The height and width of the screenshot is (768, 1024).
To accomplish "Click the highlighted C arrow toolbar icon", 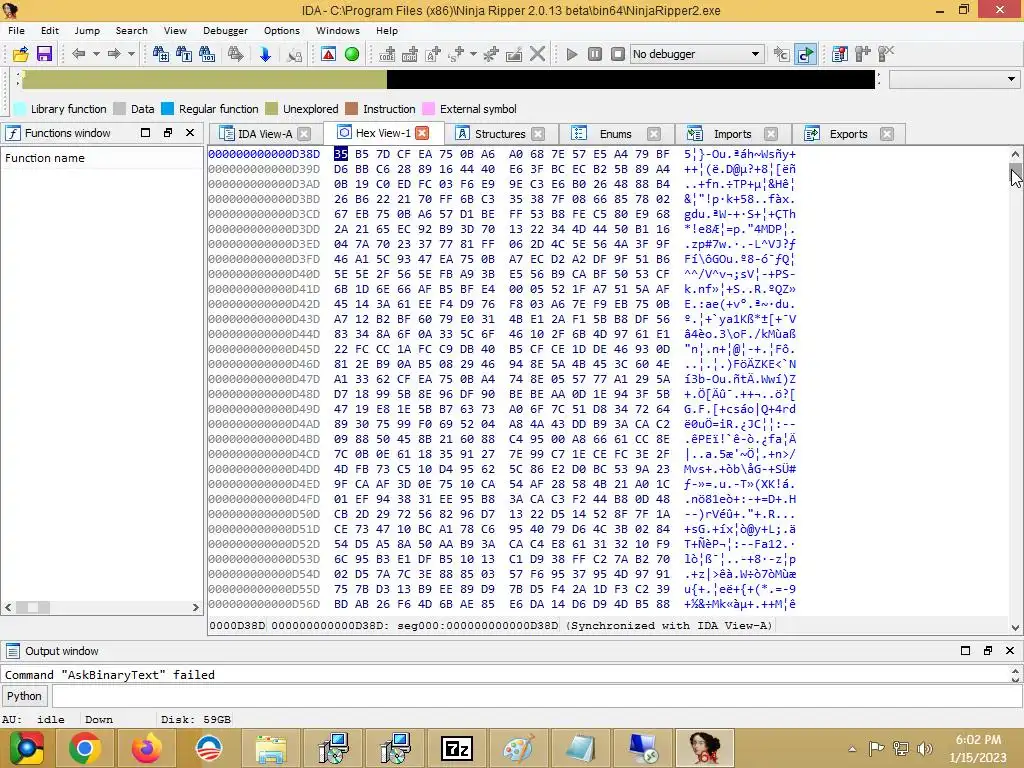I will [x=806, y=54].
